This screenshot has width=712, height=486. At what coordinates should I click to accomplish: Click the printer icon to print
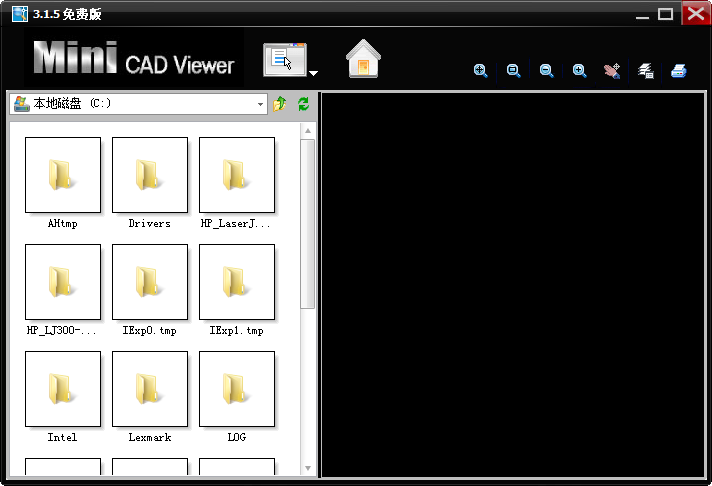679,71
